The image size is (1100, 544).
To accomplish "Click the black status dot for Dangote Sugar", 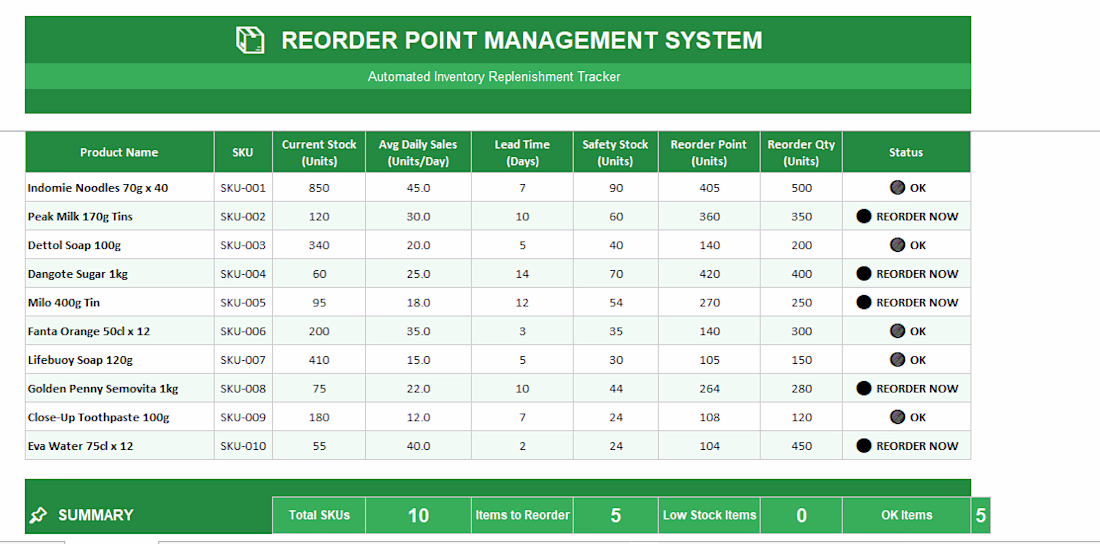I will tap(864, 274).
